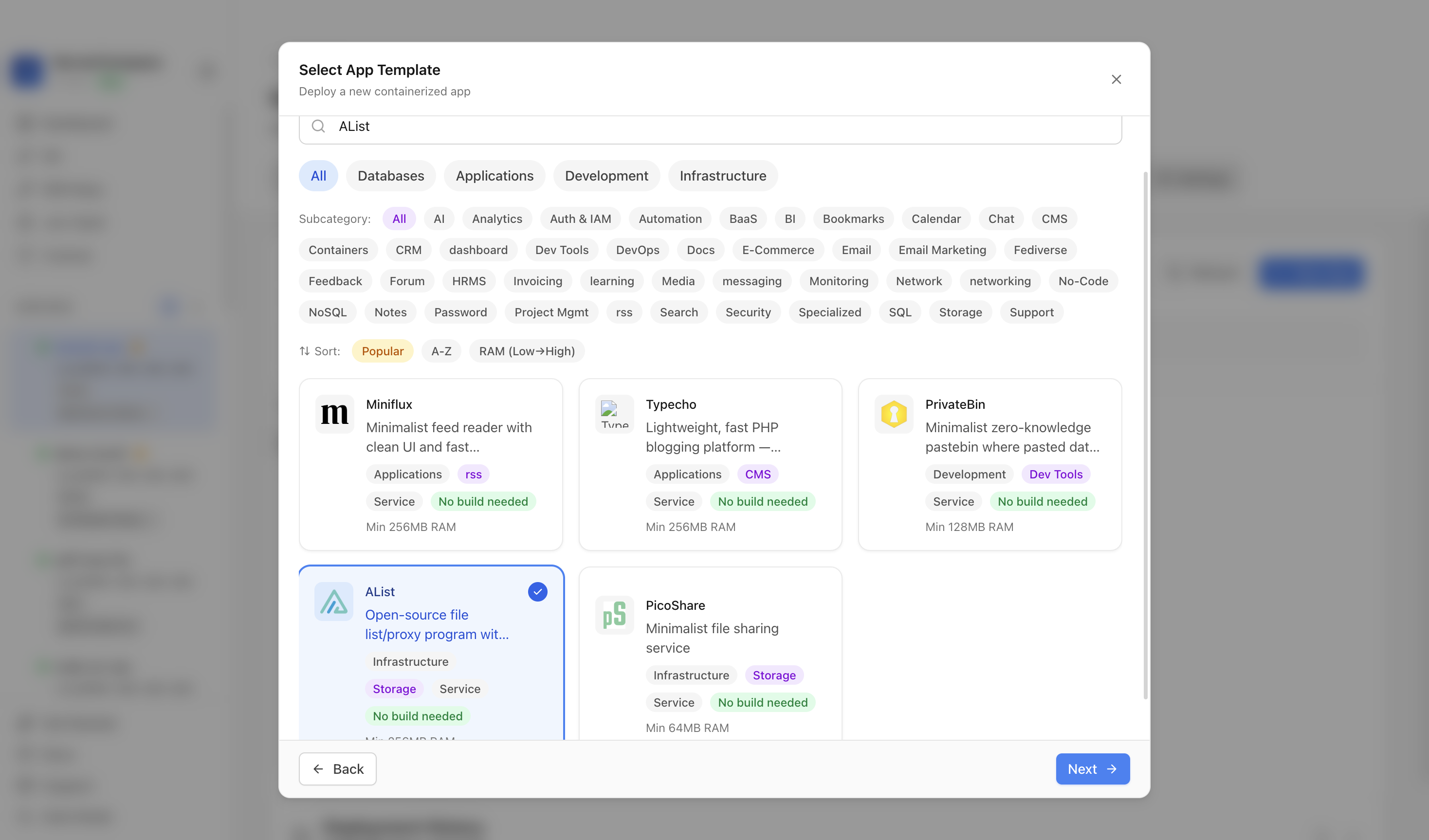Filter by Project Mgmt subcategory
Screen dimensions: 1429x840
(551, 312)
